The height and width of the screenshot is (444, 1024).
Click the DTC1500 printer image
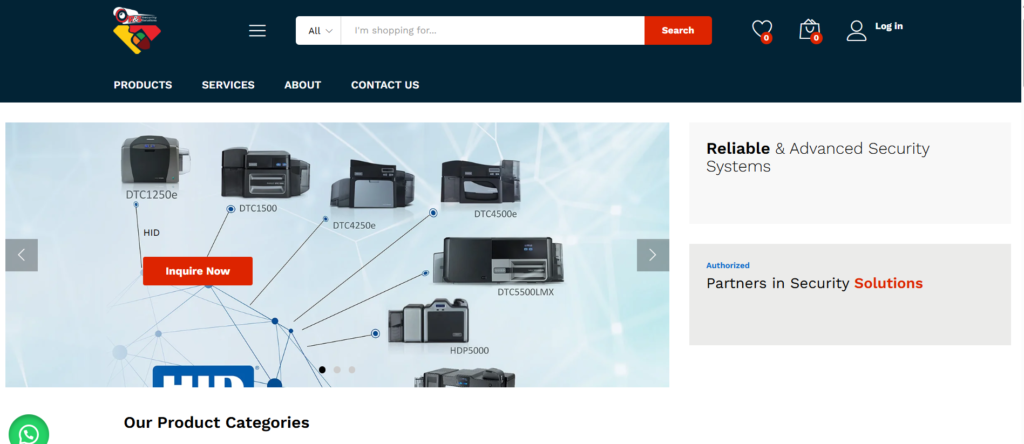[x=264, y=172]
